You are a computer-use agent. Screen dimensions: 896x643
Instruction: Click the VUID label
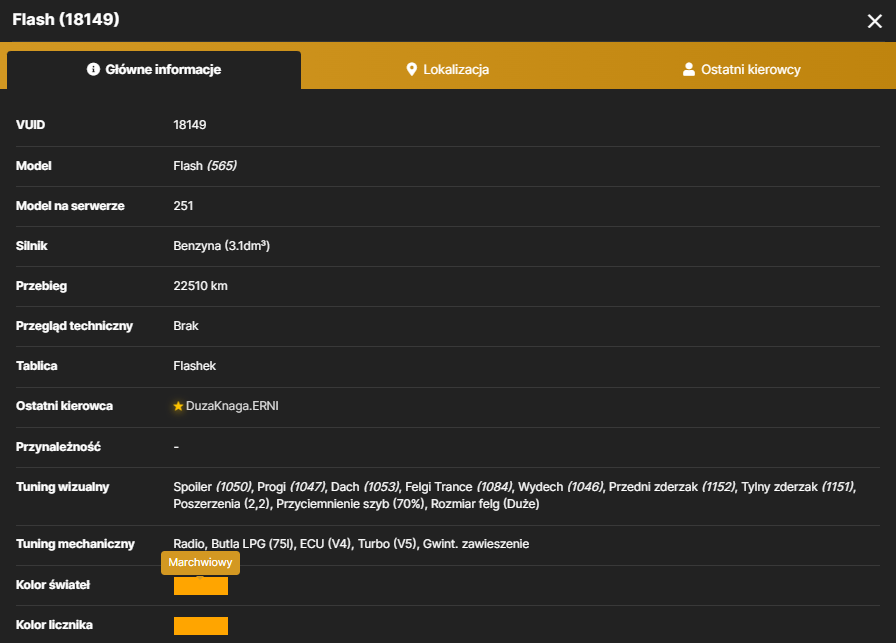click(x=30, y=125)
